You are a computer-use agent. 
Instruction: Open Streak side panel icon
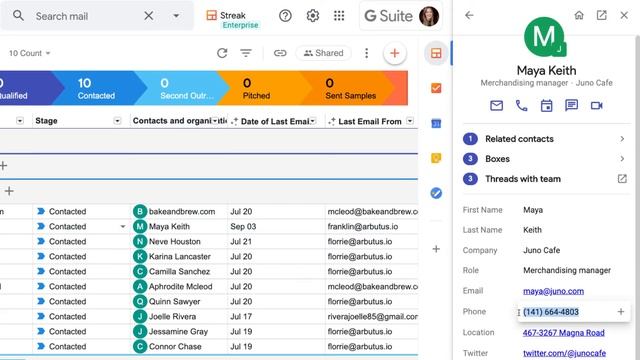436,53
